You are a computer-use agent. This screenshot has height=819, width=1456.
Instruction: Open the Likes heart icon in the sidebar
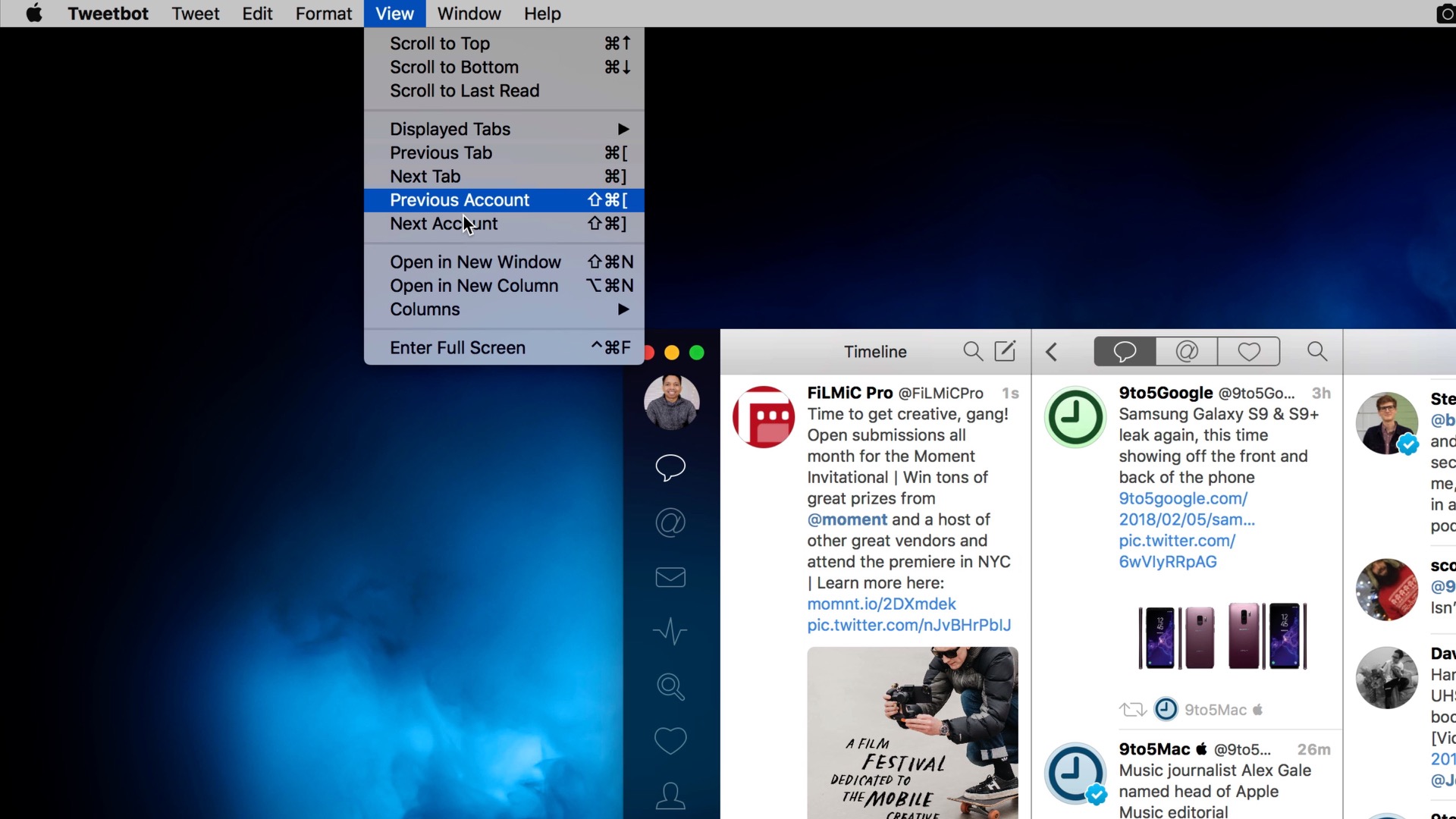click(670, 741)
